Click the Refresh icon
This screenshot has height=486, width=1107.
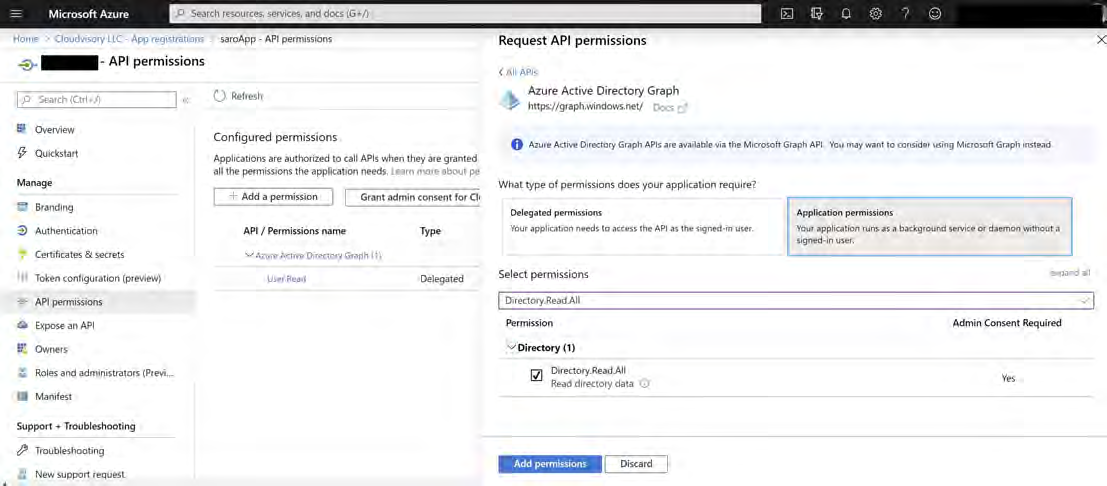tap(219, 95)
